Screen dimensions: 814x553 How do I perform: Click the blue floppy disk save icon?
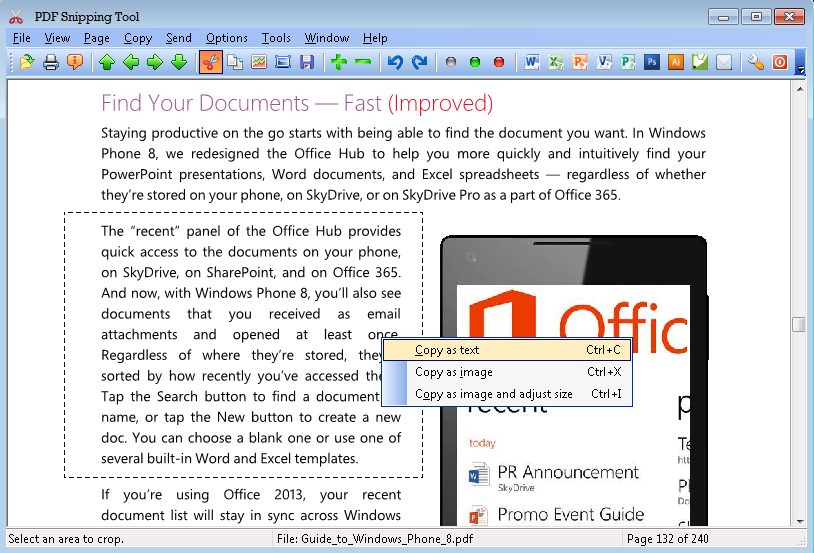(x=307, y=62)
